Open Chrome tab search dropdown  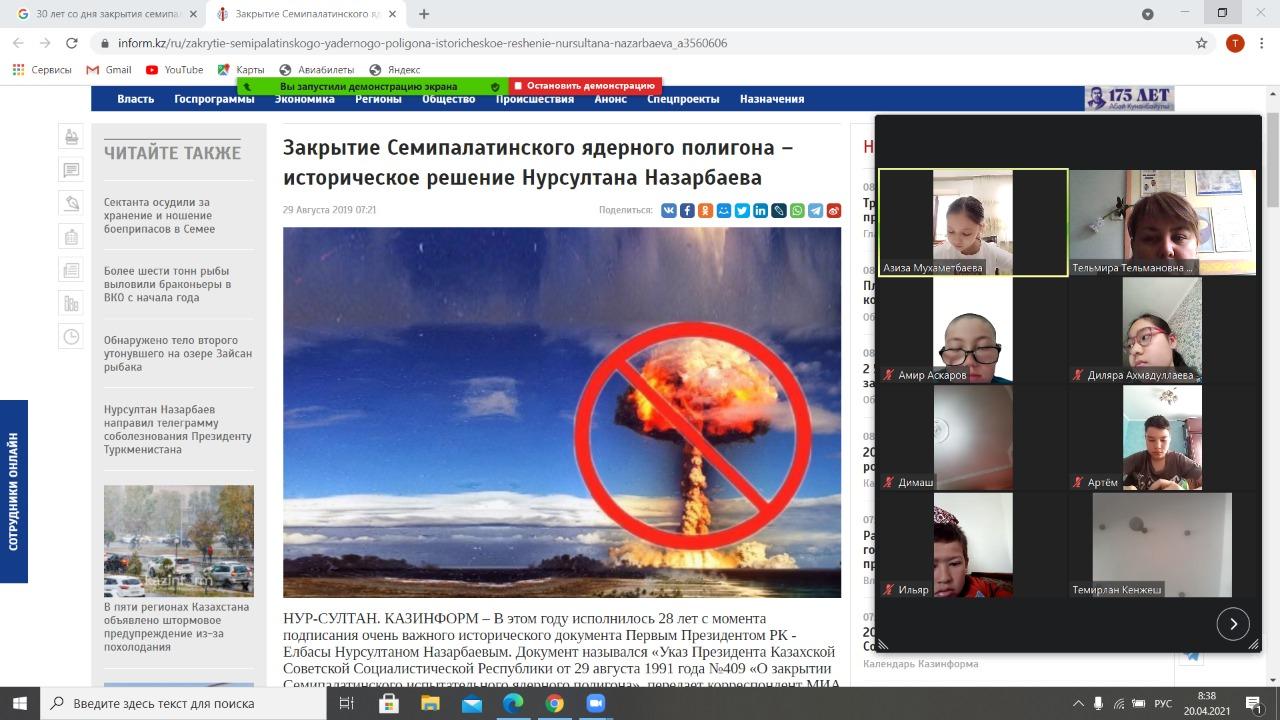point(1148,14)
